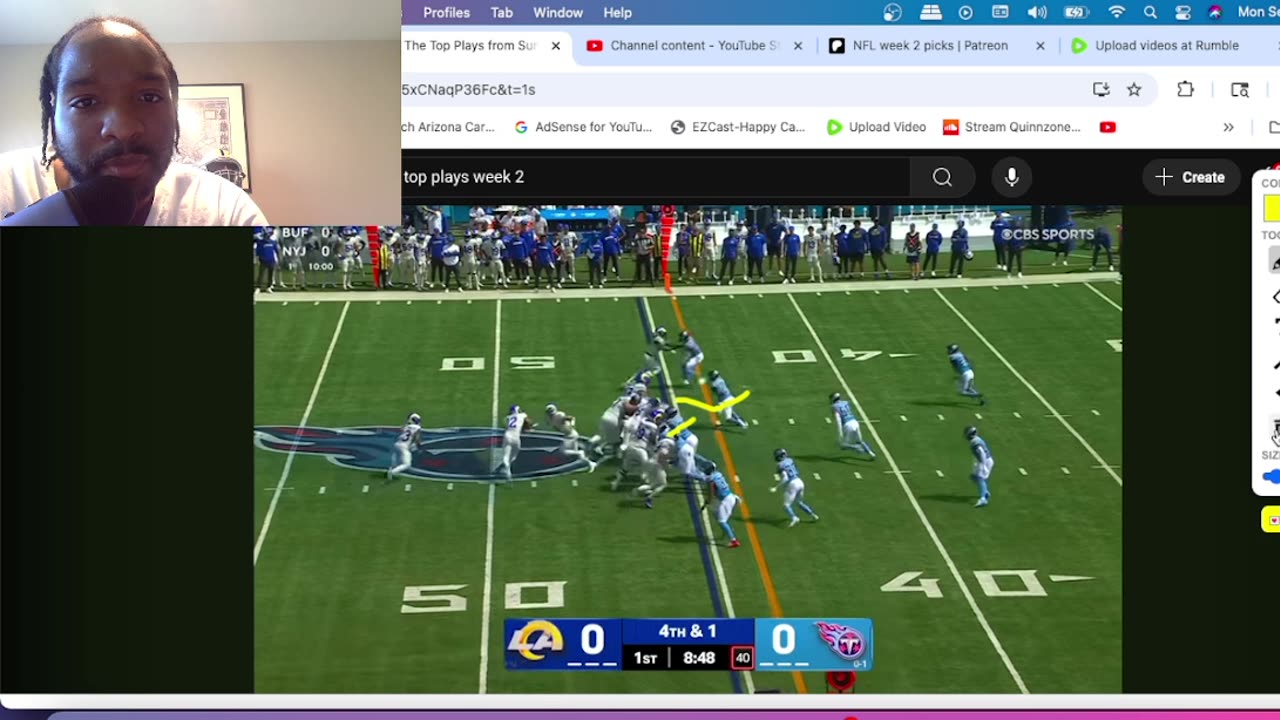Open the Arizona Car... bookmark
The height and width of the screenshot is (720, 1280).
[x=448, y=127]
